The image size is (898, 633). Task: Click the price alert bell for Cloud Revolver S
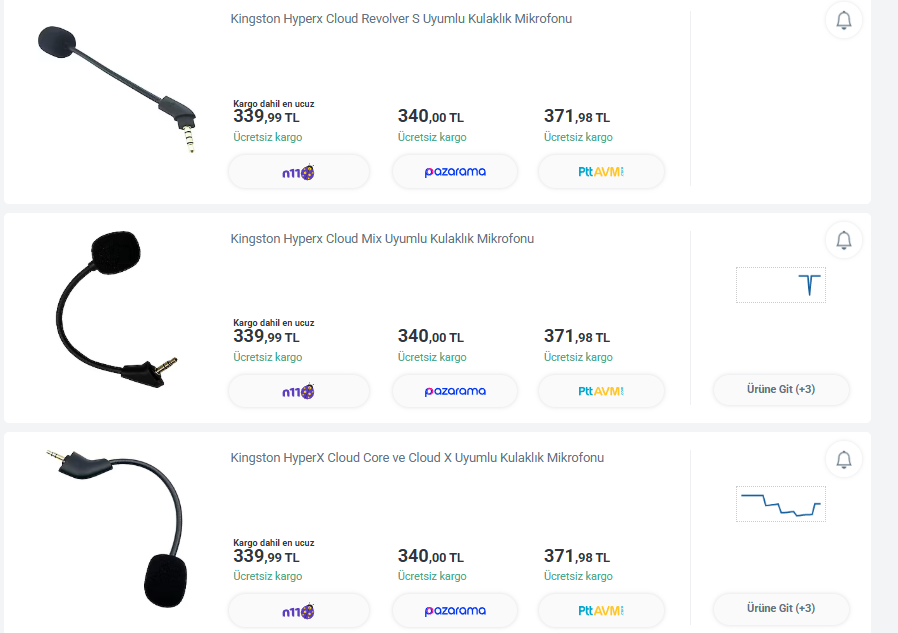coord(844,21)
